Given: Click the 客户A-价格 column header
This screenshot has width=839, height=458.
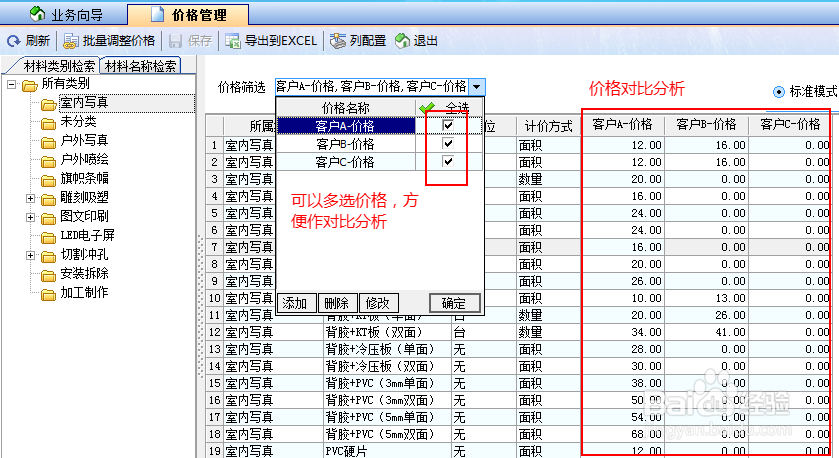Looking at the screenshot, I should pos(622,125).
